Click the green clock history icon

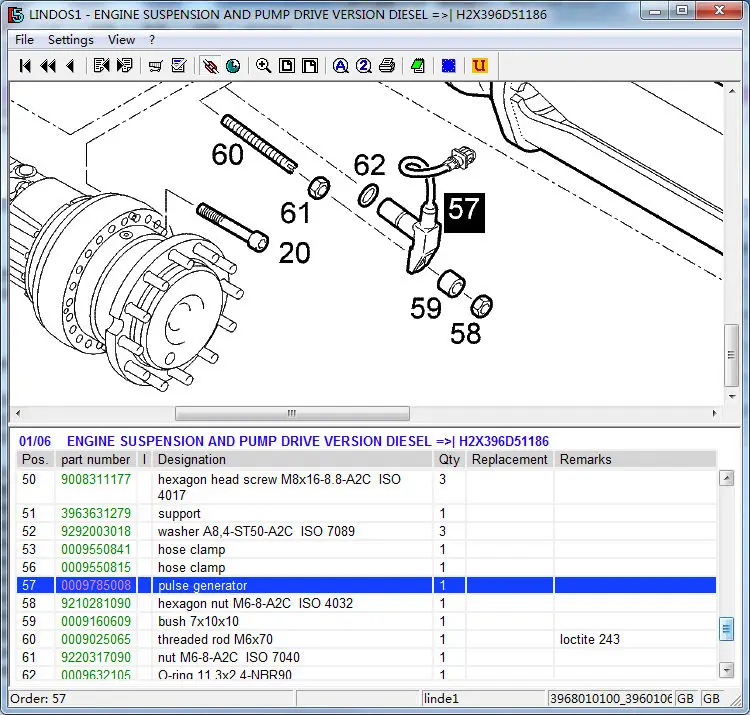pyautogui.click(x=233, y=66)
